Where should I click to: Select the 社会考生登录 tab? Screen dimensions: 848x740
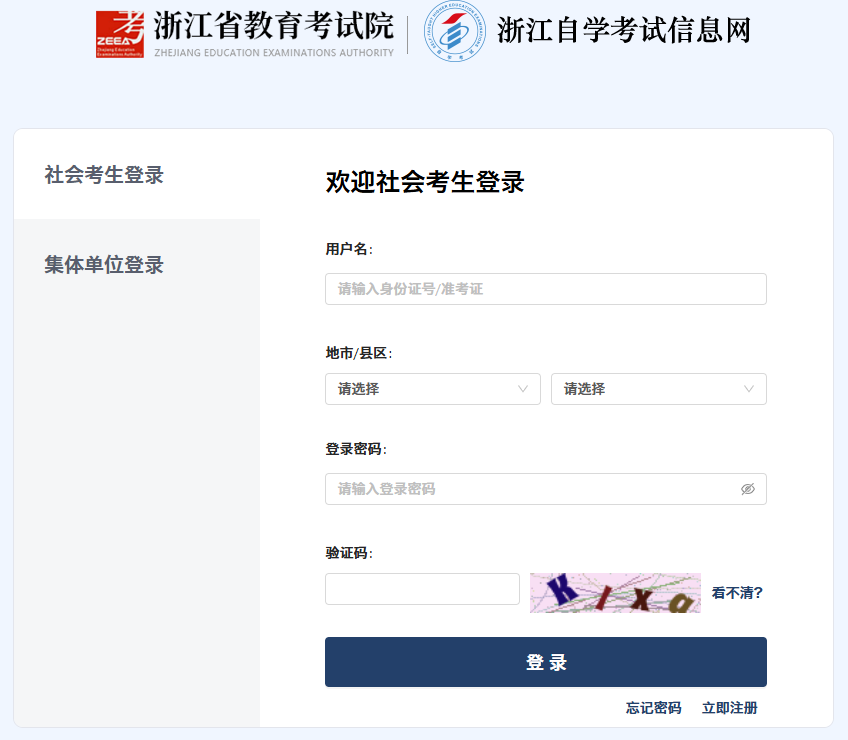pos(103,175)
